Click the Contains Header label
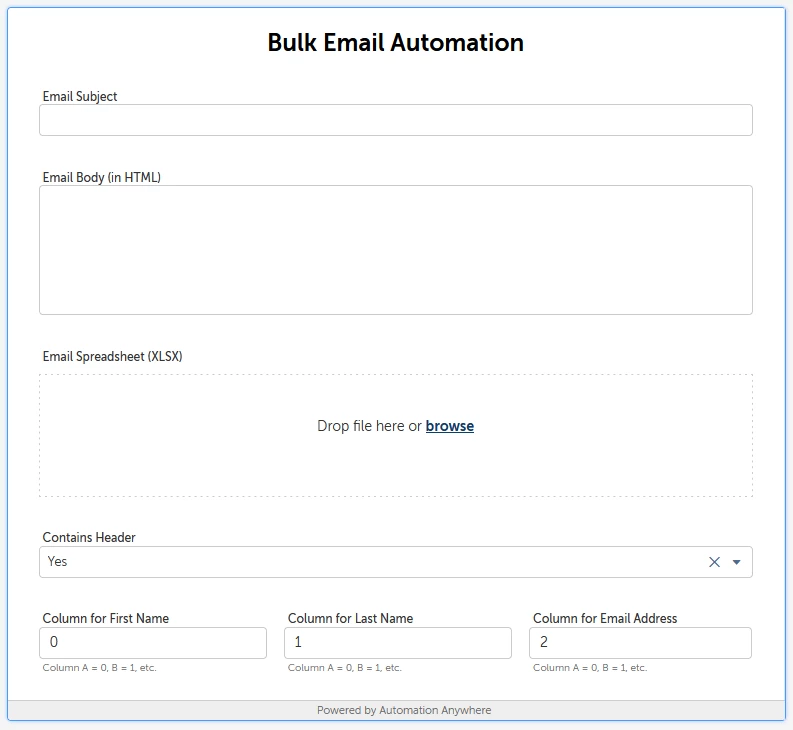 89,537
